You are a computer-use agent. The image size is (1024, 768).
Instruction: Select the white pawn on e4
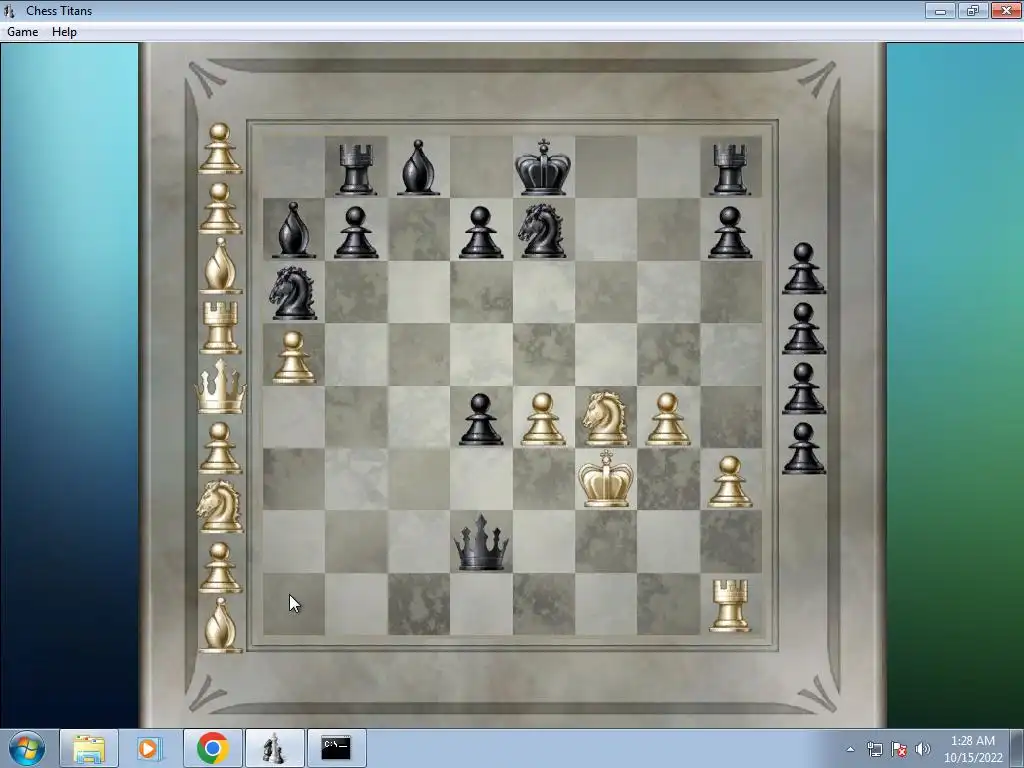543,419
